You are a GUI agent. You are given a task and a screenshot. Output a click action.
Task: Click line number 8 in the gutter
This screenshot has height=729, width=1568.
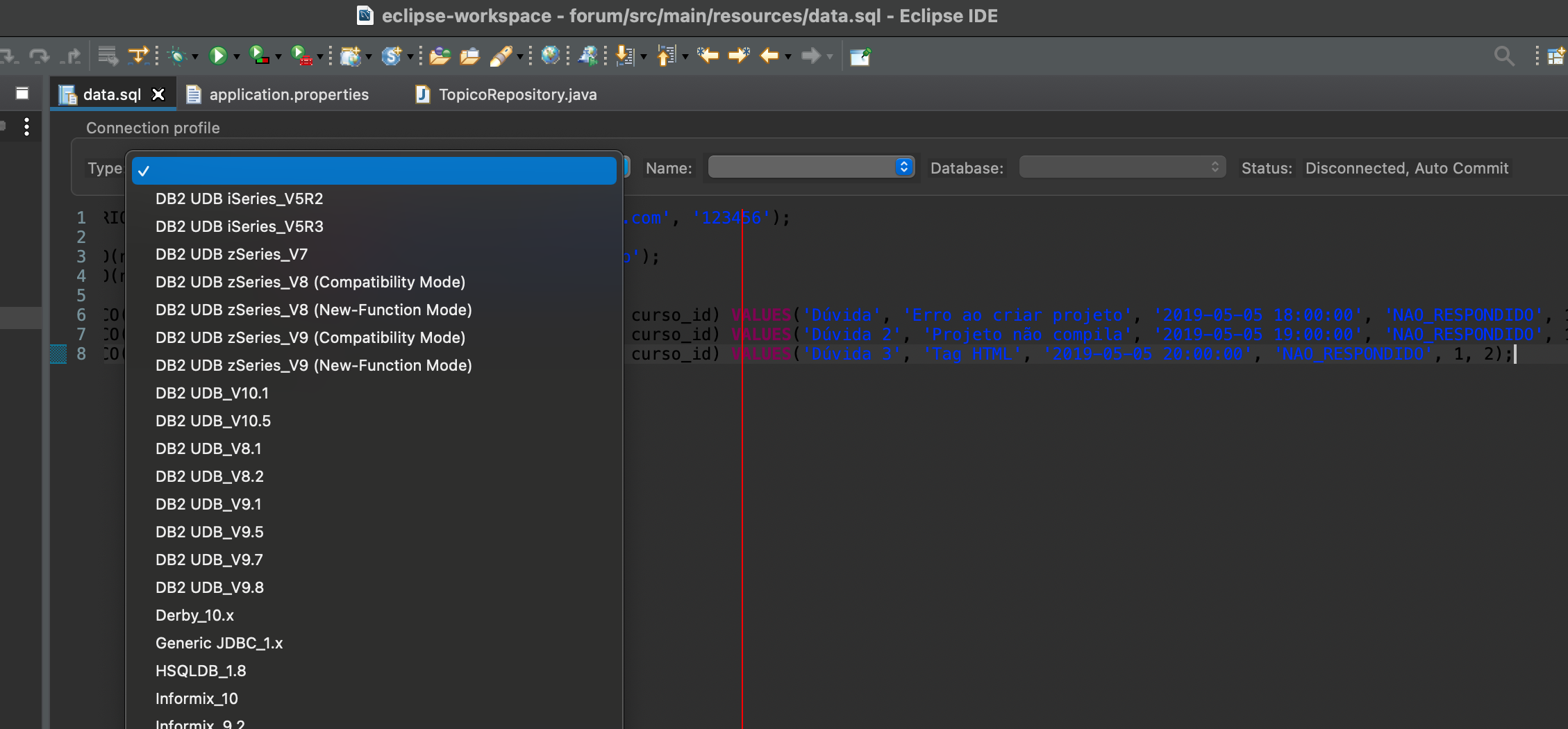pyautogui.click(x=81, y=353)
